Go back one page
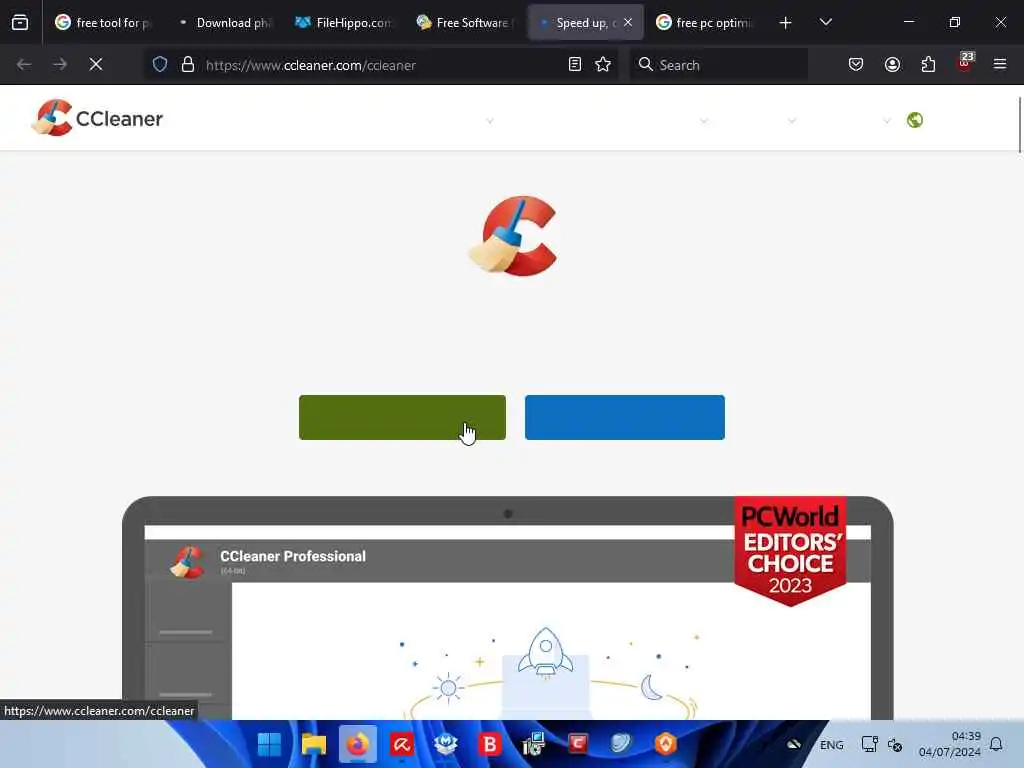The width and height of the screenshot is (1024, 768). tap(24, 64)
